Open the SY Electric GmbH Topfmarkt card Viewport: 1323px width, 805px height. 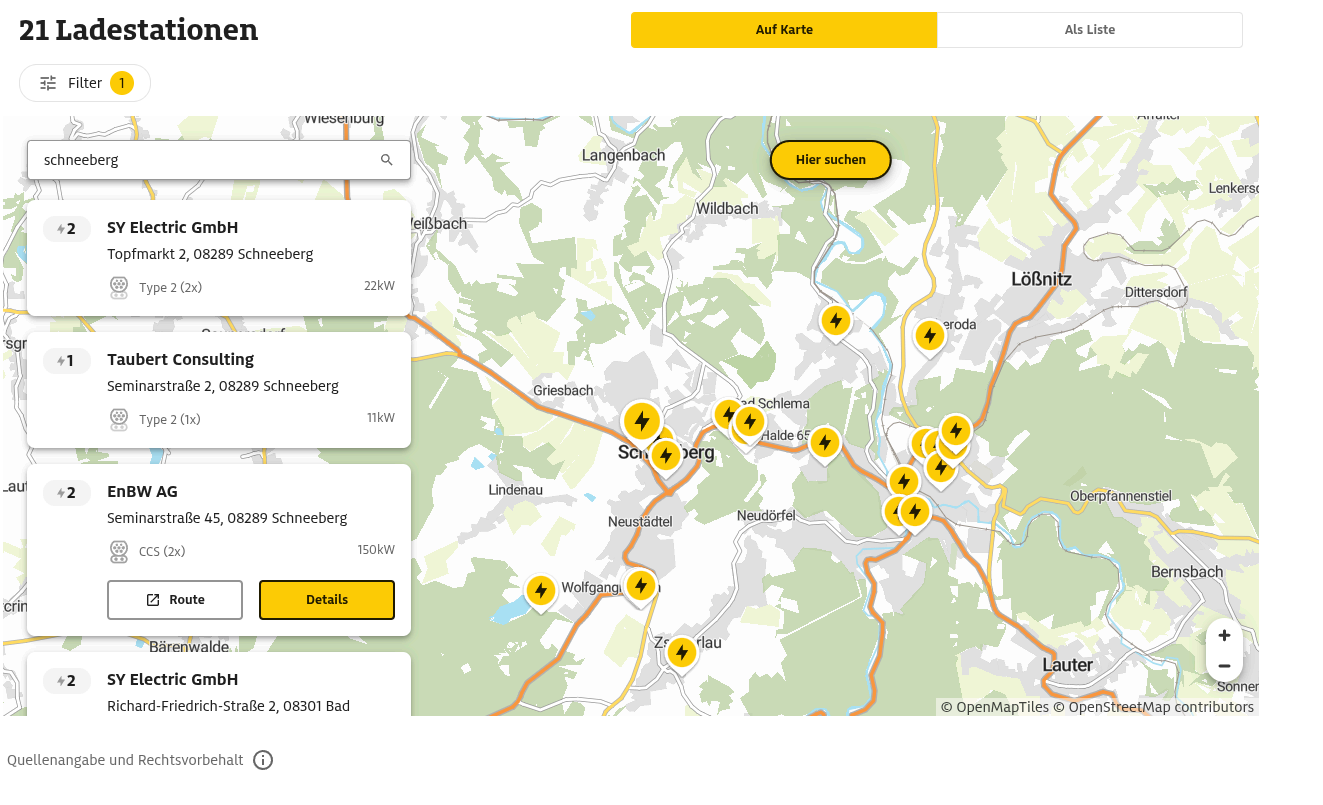click(x=218, y=258)
